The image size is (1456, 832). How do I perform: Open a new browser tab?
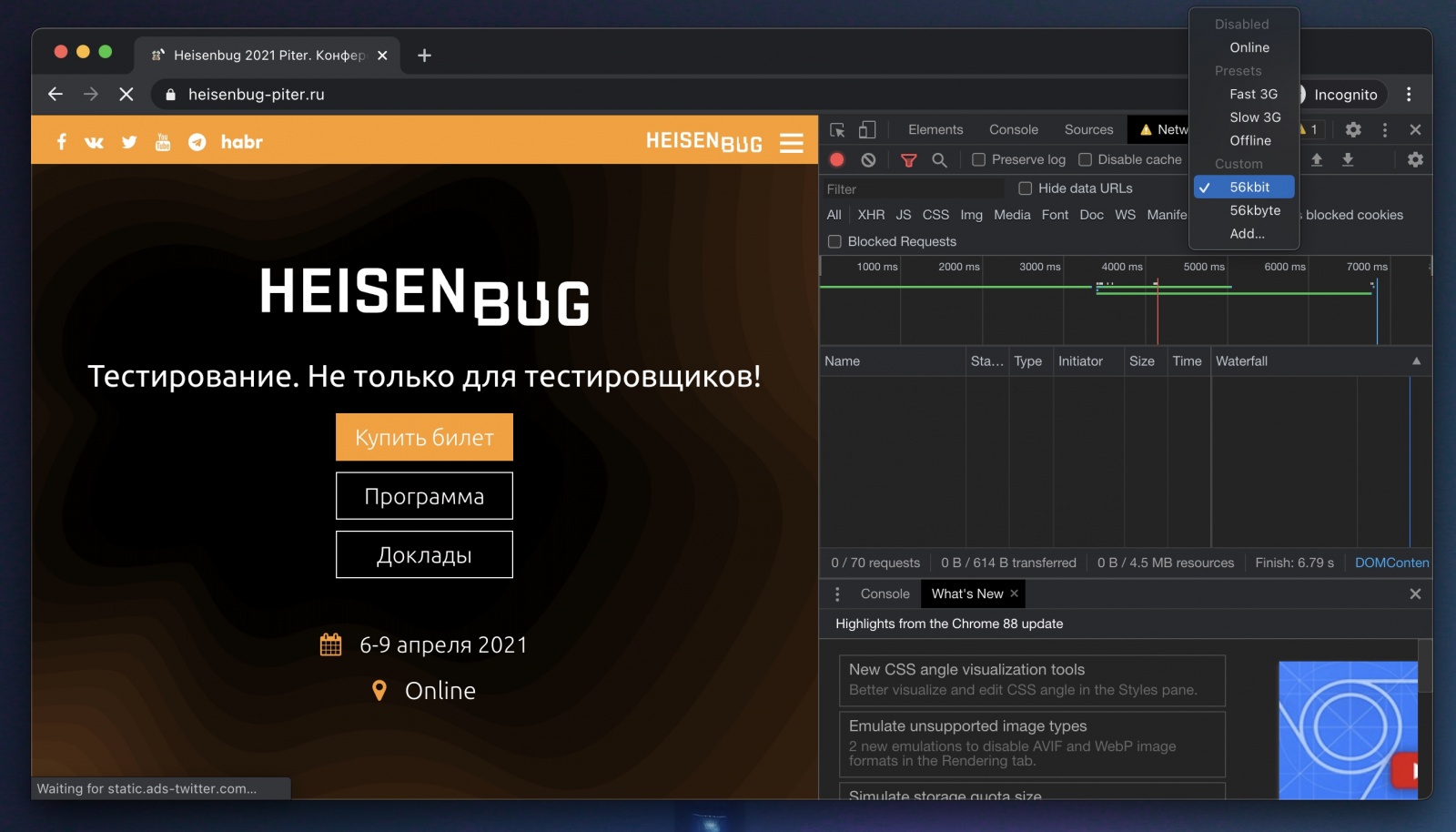424,56
